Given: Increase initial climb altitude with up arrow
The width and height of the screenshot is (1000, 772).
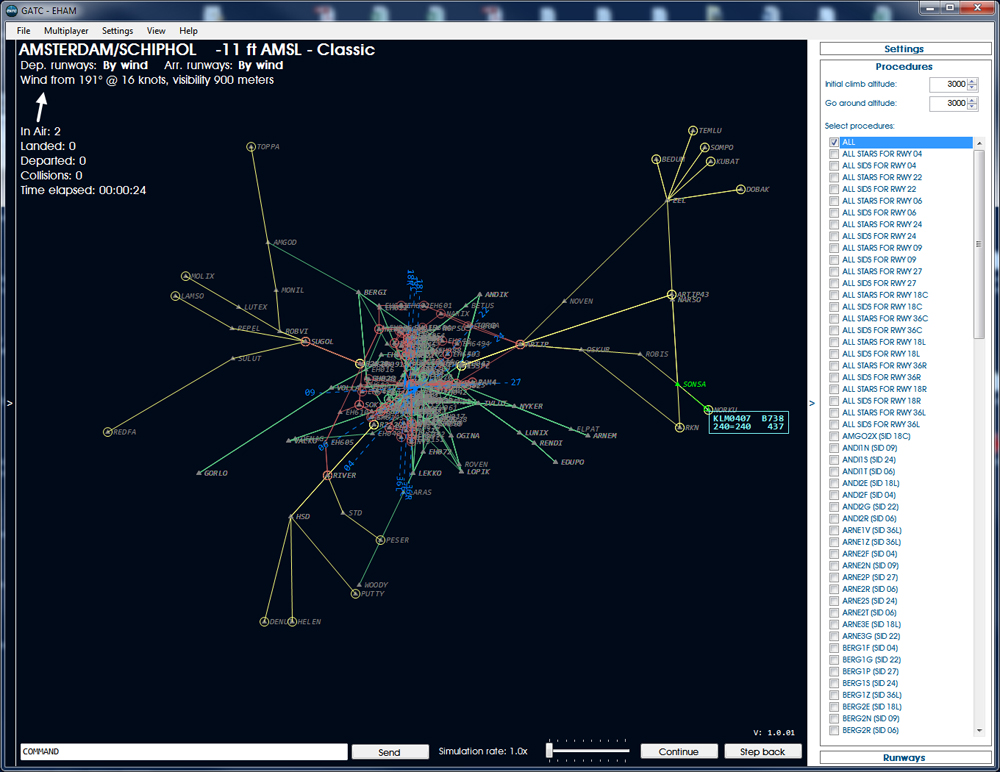Looking at the screenshot, I should pyautogui.click(x=972, y=81).
